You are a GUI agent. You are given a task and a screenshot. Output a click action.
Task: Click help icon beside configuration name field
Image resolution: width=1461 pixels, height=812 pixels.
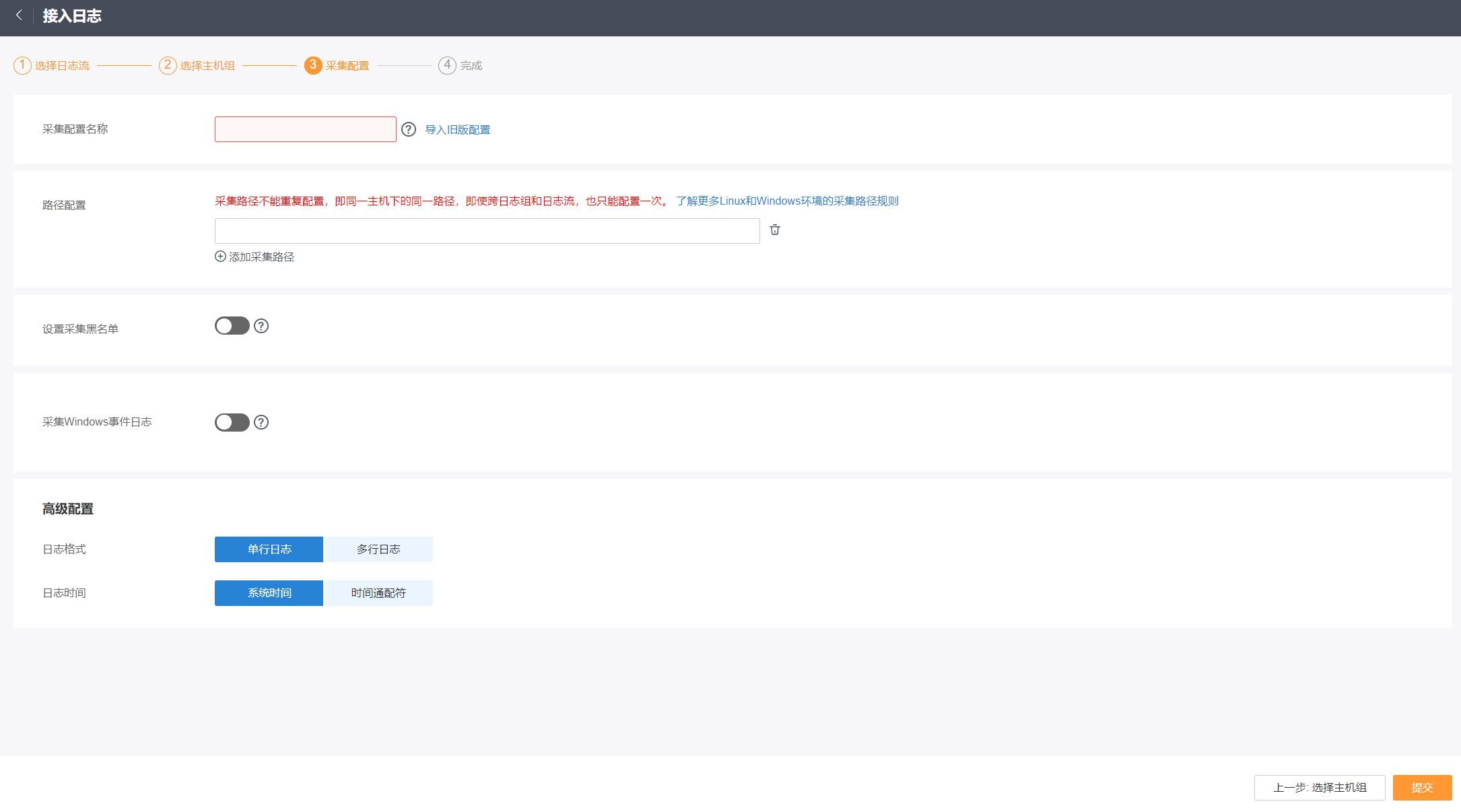409,129
